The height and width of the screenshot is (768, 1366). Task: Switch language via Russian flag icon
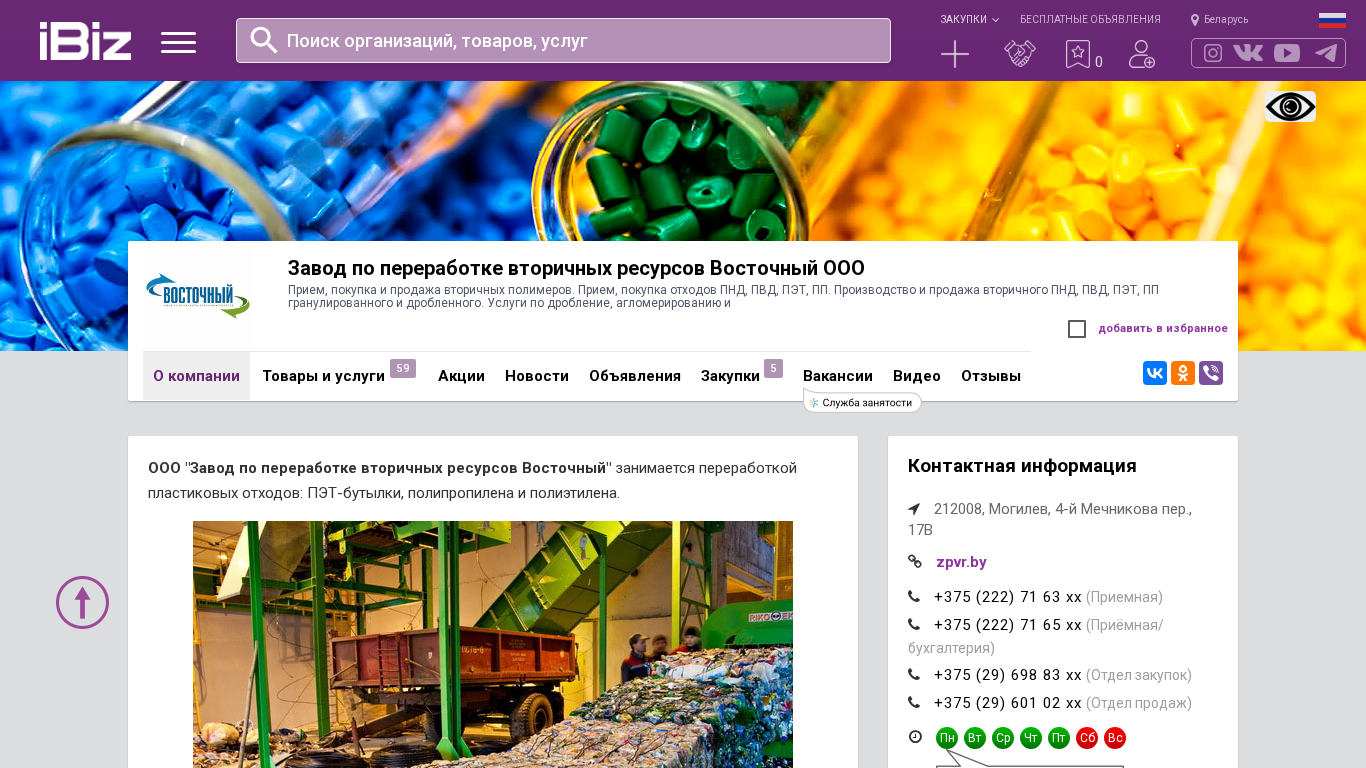click(1332, 20)
